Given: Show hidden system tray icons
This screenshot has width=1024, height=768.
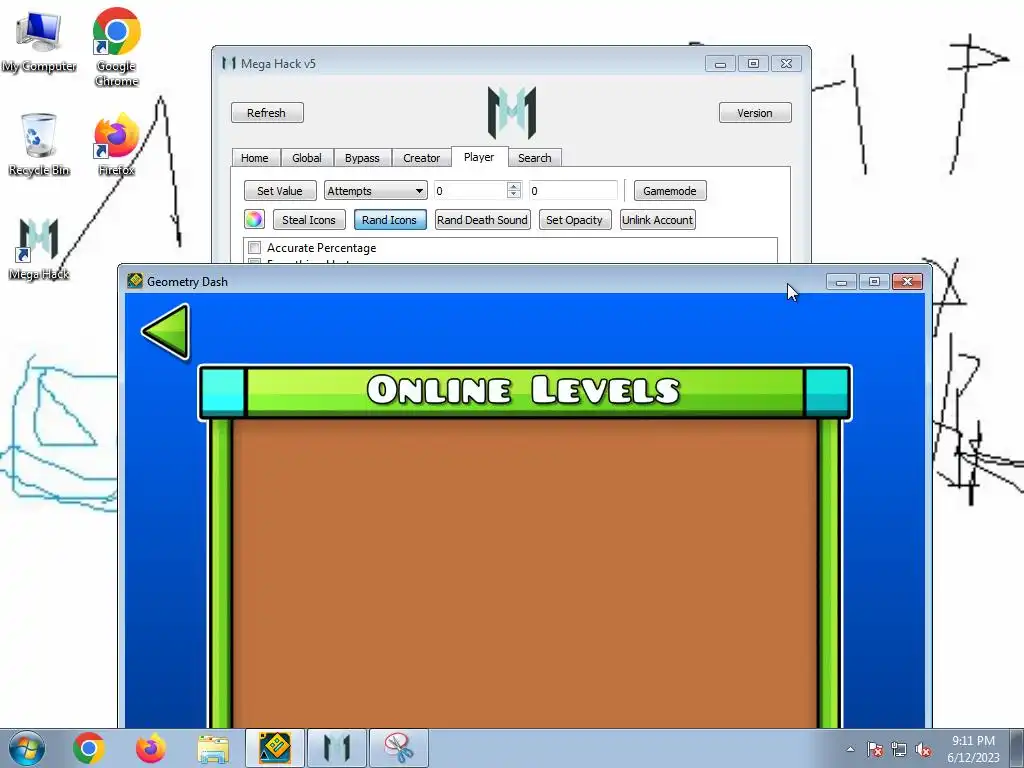Looking at the screenshot, I should [x=850, y=749].
